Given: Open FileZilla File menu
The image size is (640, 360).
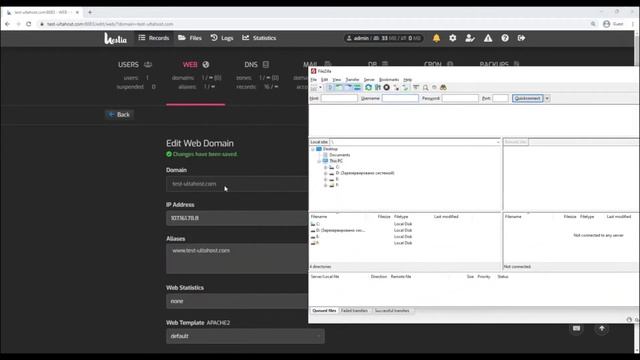Looking at the screenshot, I should coord(313,80).
